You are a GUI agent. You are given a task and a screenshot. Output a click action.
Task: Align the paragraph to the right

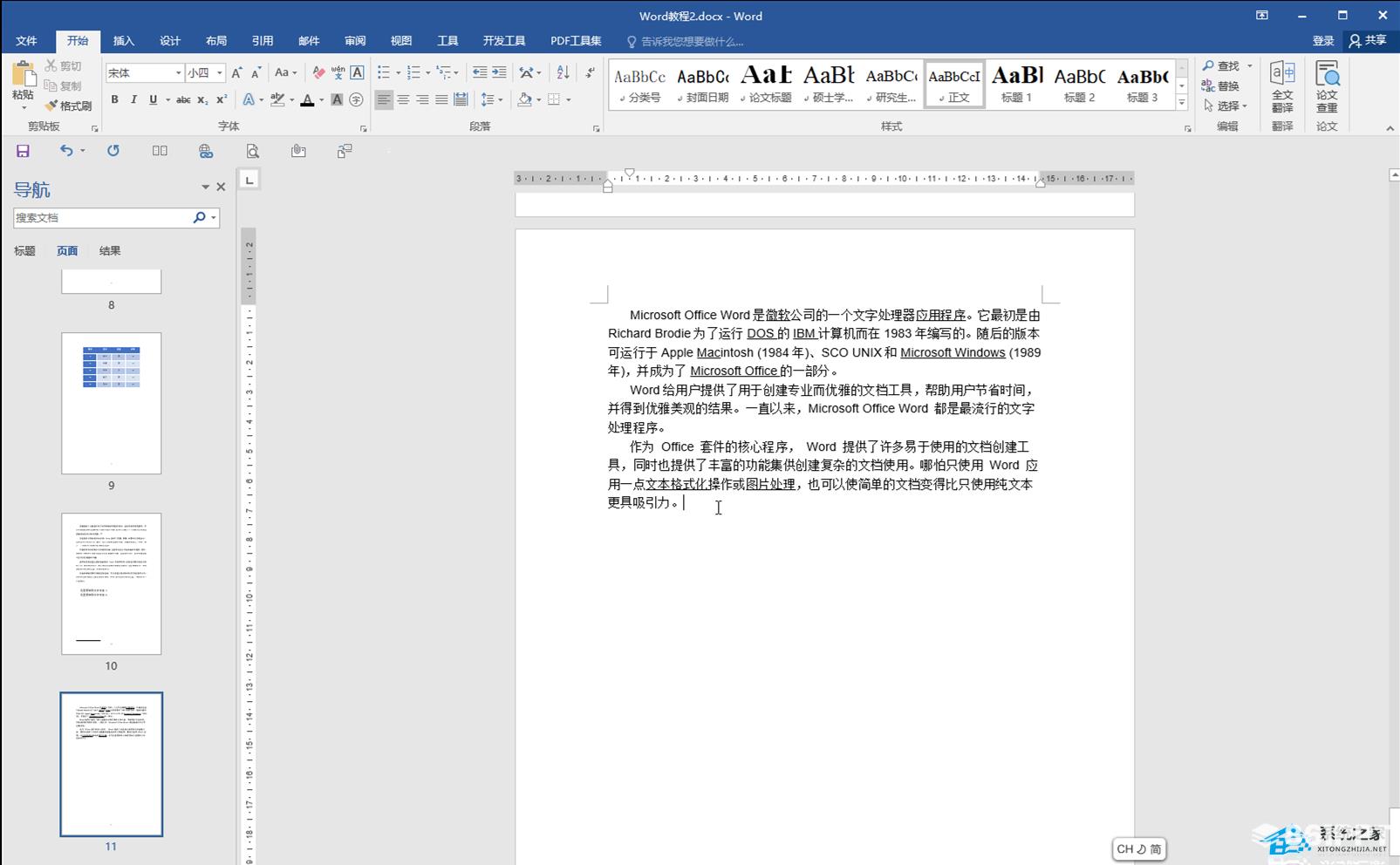click(x=422, y=100)
